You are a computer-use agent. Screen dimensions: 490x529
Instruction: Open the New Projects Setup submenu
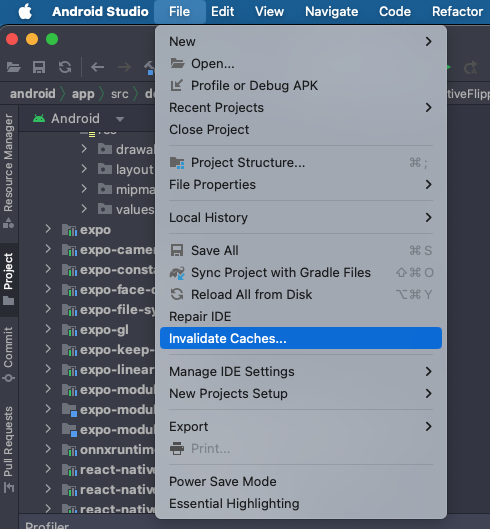click(x=301, y=393)
